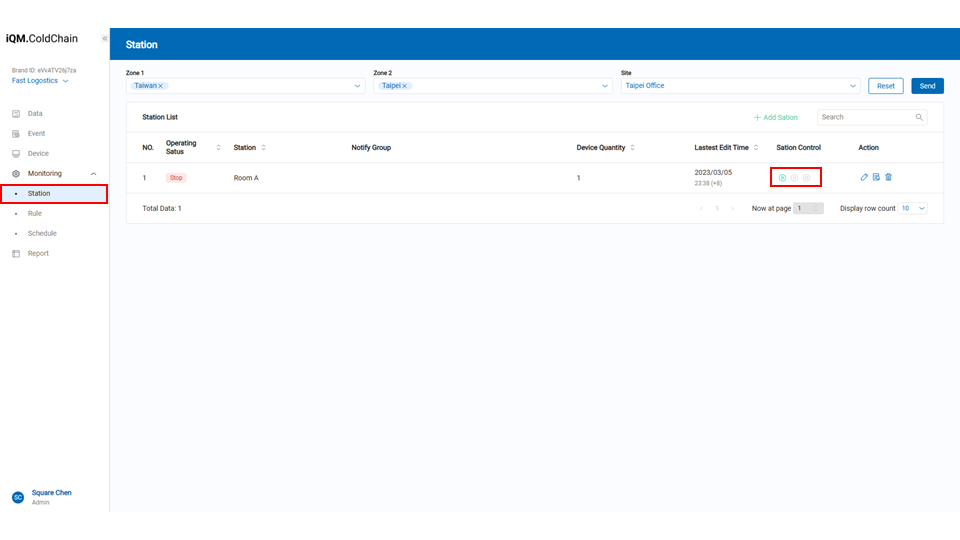Open the Report page in sidebar
The image size is (960, 540).
[38, 253]
